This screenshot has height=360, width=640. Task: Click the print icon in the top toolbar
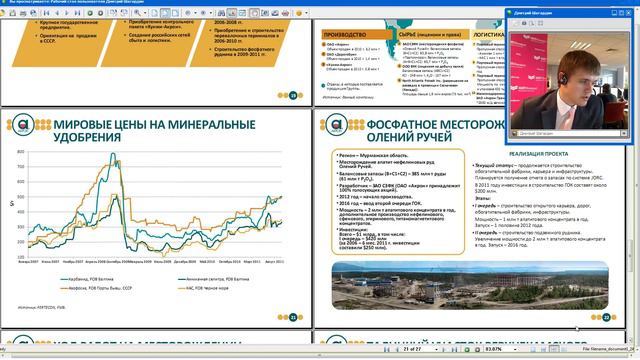click(x=23, y=13)
